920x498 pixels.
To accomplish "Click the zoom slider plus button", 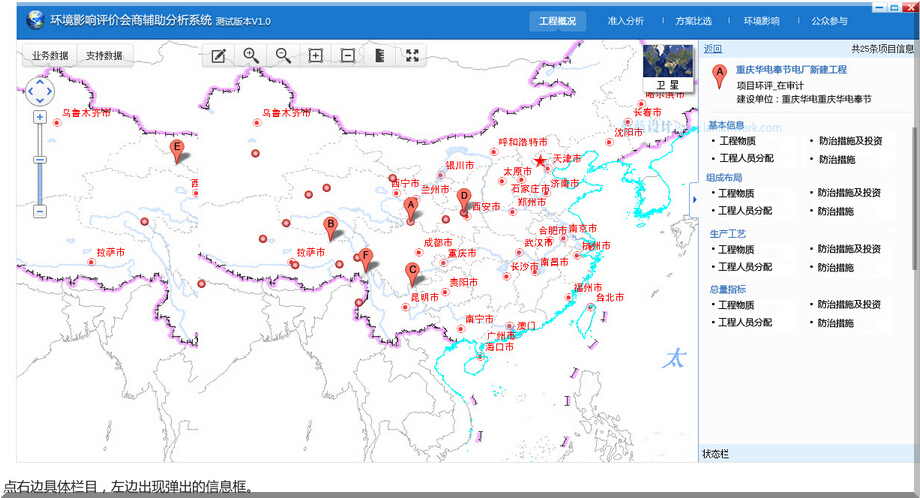I will [x=40, y=117].
